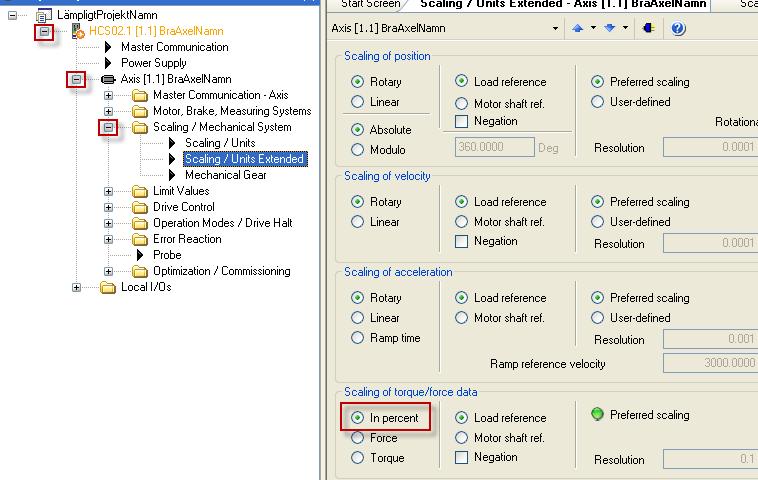The image size is (758, 480).
Task: Choose Motor shaft ref. under Scaling of position
Action: pyautogui.click(x=462, y=103)
